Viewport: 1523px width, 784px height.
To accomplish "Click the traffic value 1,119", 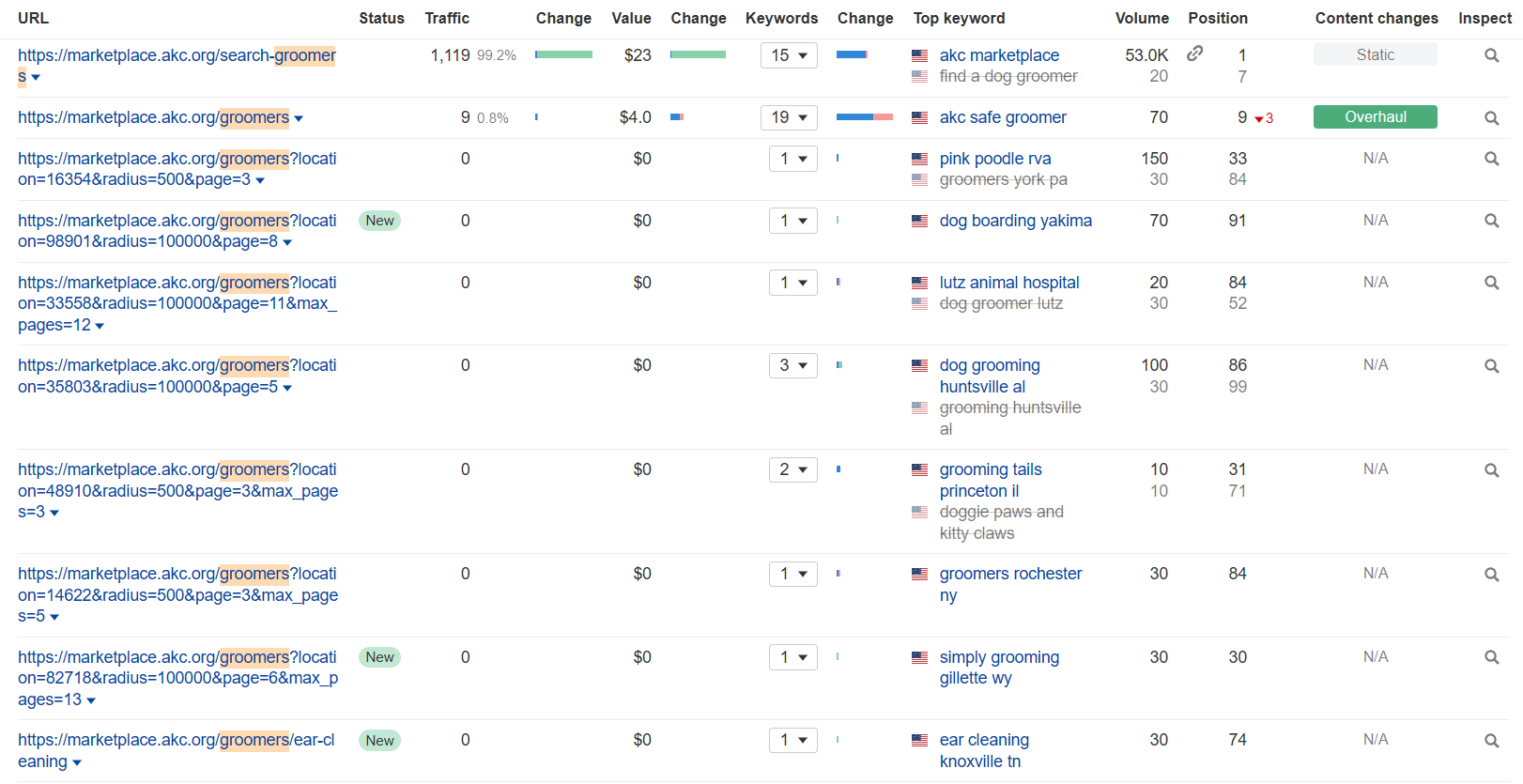I will coord(450,55).
